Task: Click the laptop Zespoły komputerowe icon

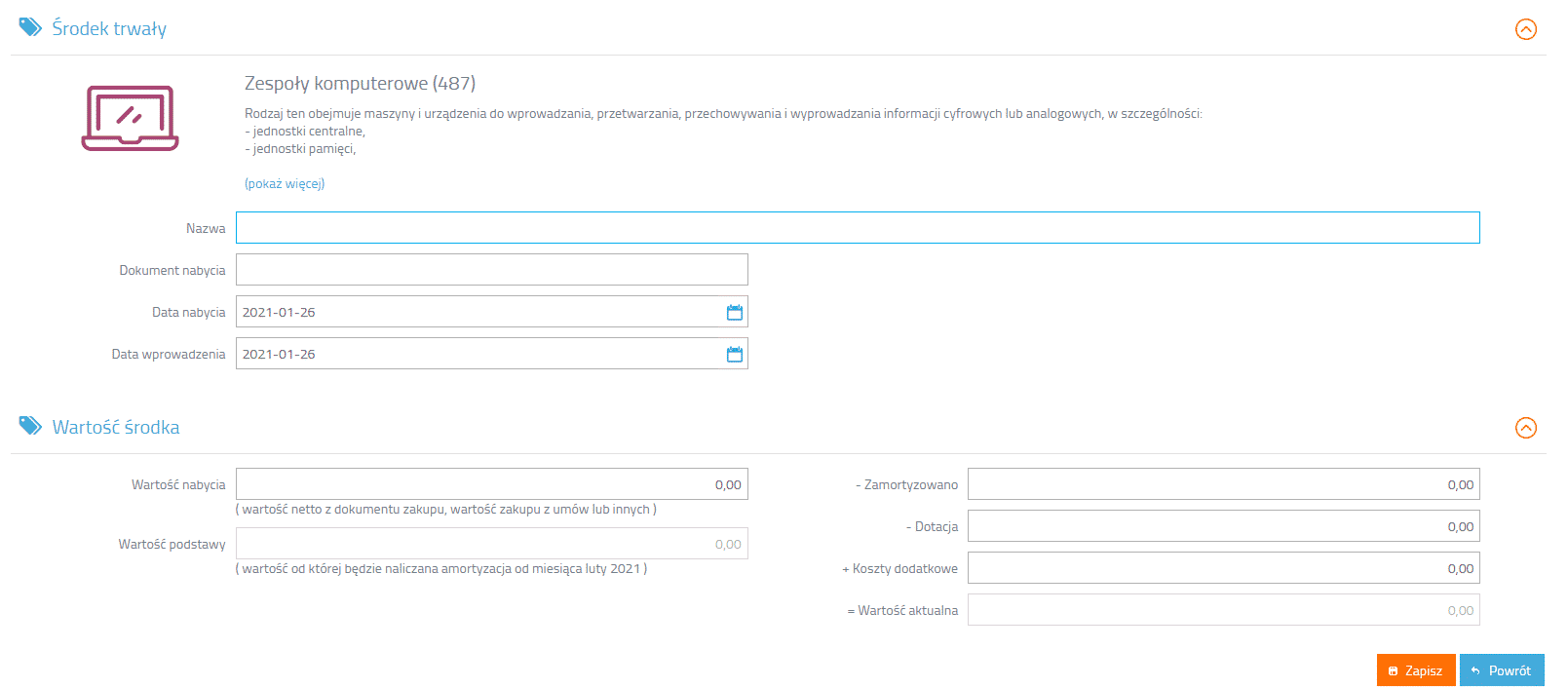Action: (130, 118)
